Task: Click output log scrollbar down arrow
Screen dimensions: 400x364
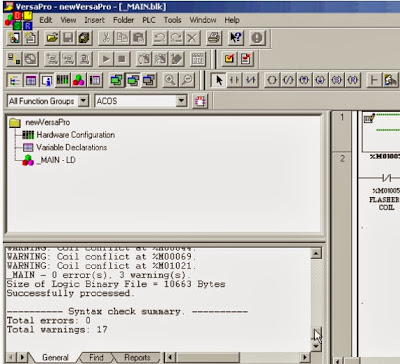Action: click(x=316, y=346)
